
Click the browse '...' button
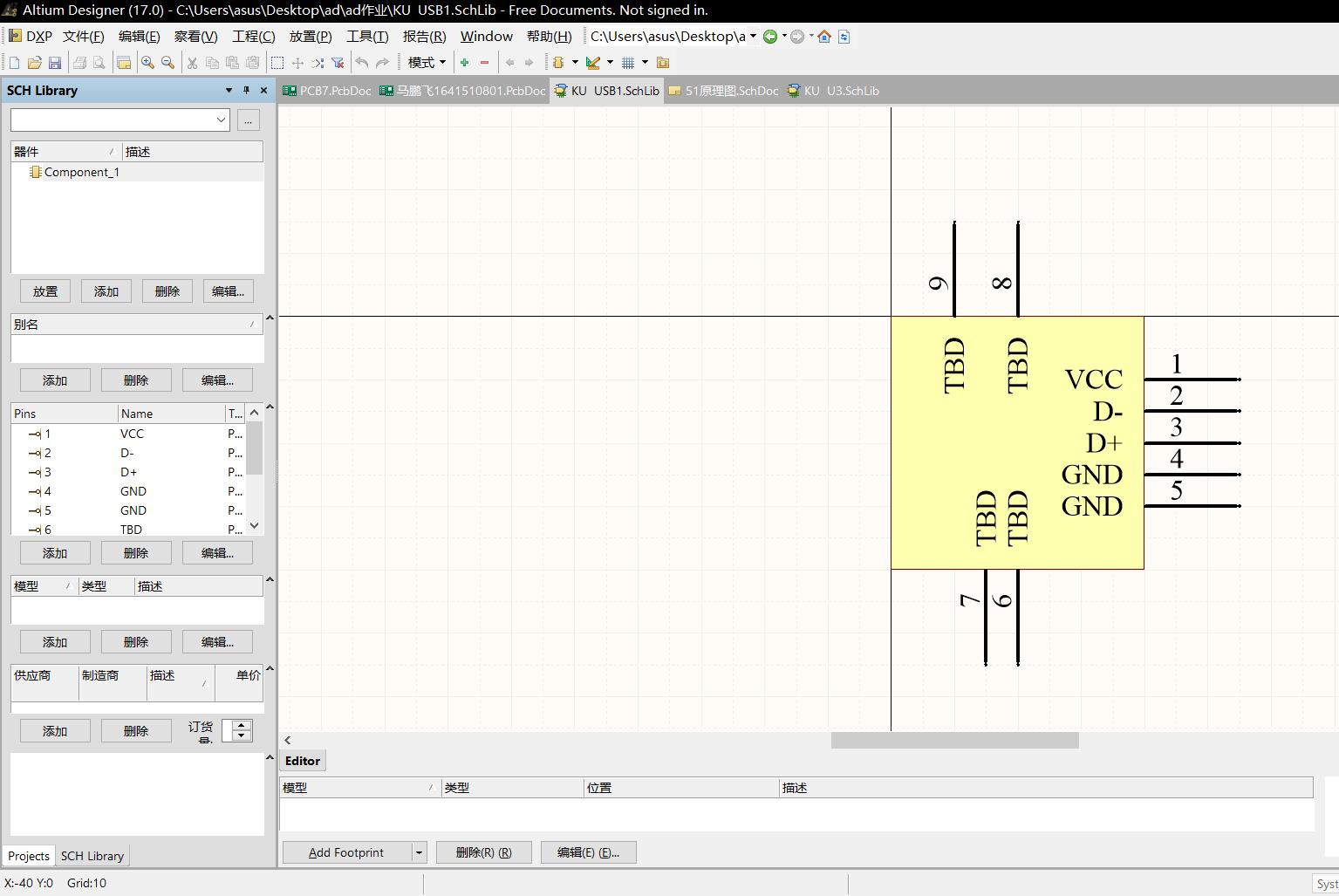pos(248,120)
